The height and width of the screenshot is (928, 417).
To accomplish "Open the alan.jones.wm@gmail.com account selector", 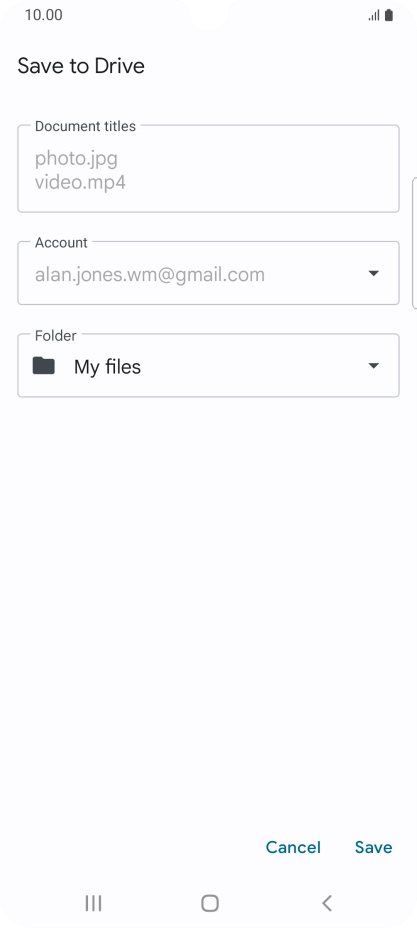I will coord(208,273).
